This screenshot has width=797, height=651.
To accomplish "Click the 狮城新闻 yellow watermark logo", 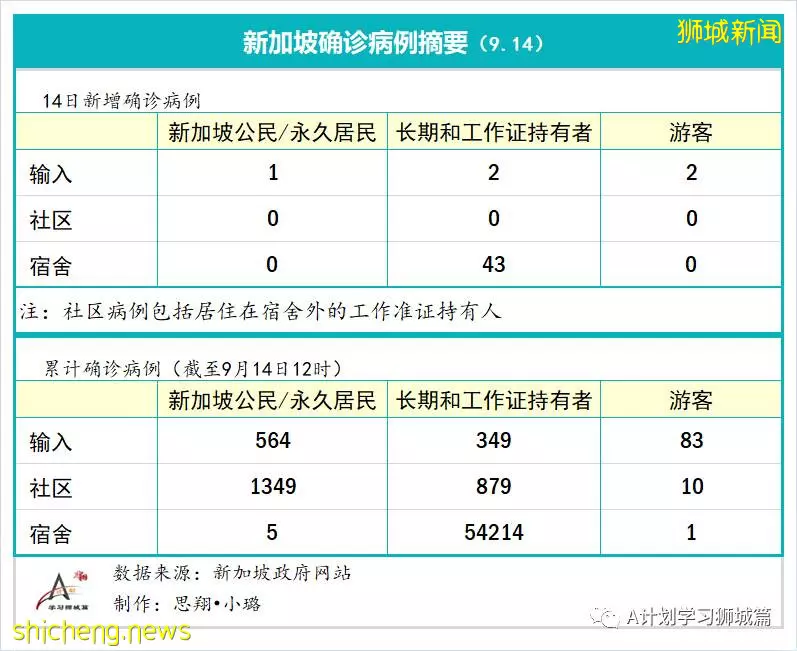I will coord(728,32).
